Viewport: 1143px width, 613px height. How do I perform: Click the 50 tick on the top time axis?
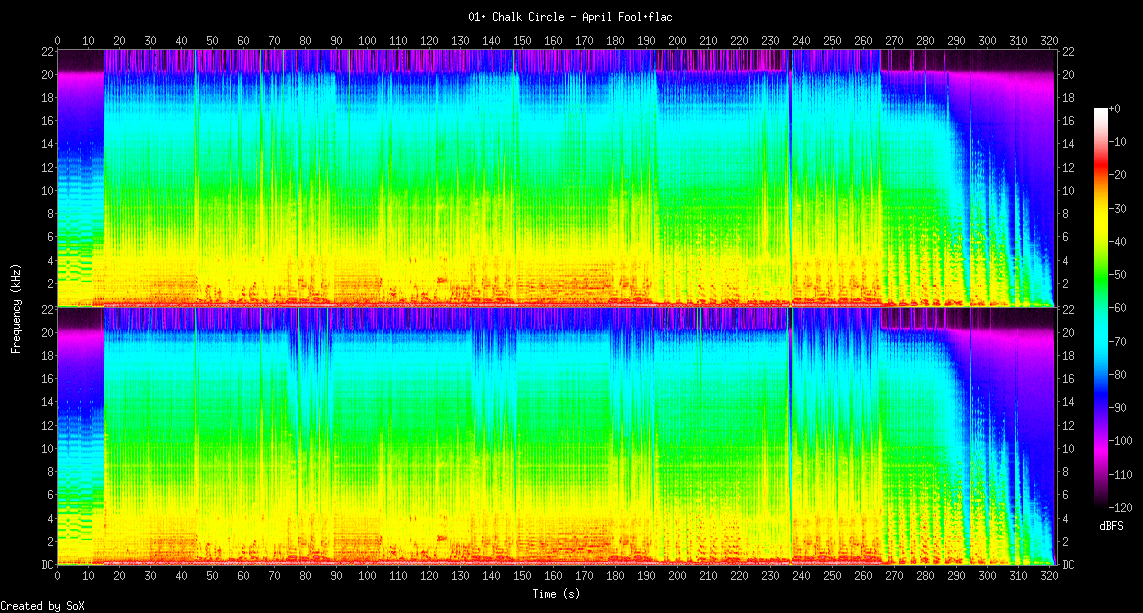(x=212, y=40)
